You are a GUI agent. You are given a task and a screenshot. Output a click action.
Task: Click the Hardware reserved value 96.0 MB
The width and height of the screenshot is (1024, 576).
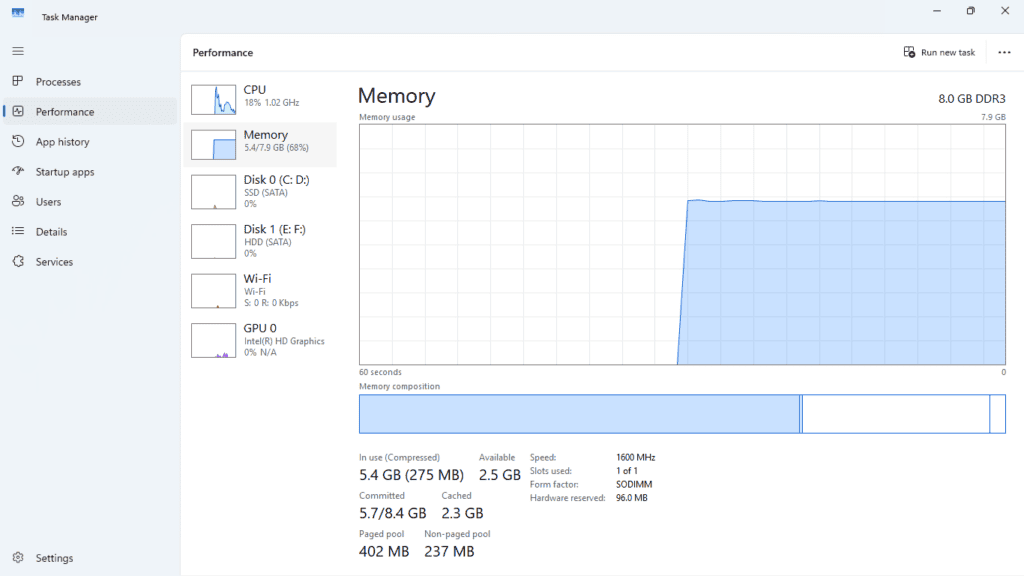tap(632, 498)
